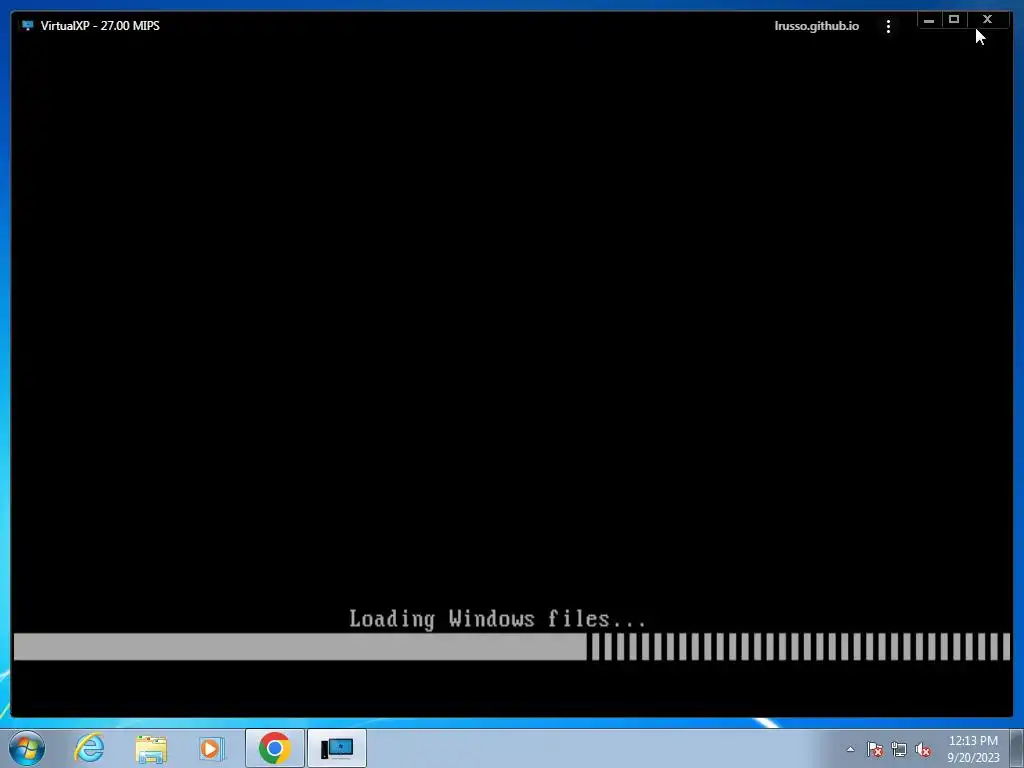This screenshot has width=1024, height=768.
Task: Click the muted volume tray icon
Action: 923,749
